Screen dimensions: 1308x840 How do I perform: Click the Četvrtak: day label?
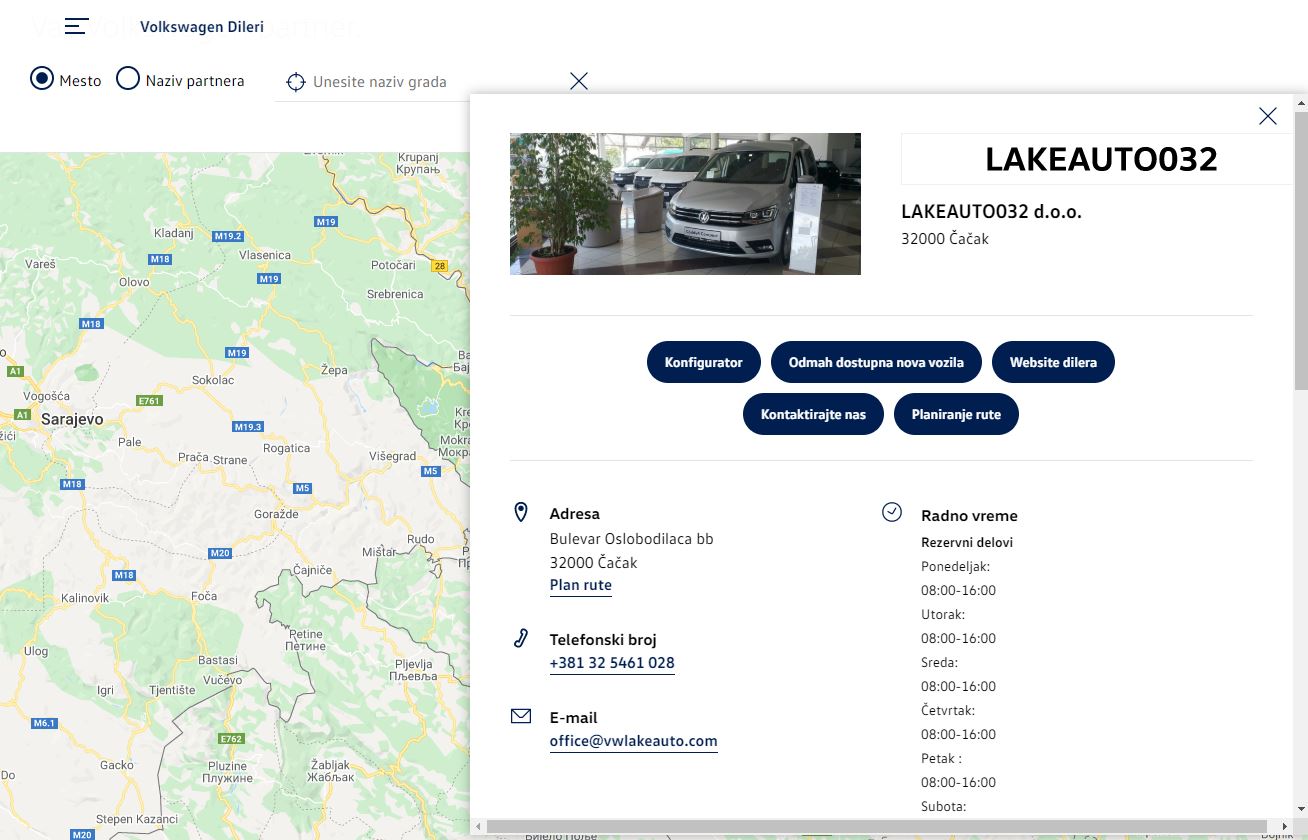pos(948,710)
